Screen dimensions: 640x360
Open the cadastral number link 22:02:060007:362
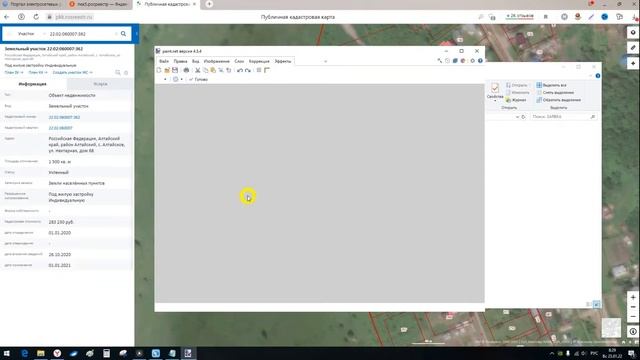(64, 117)
